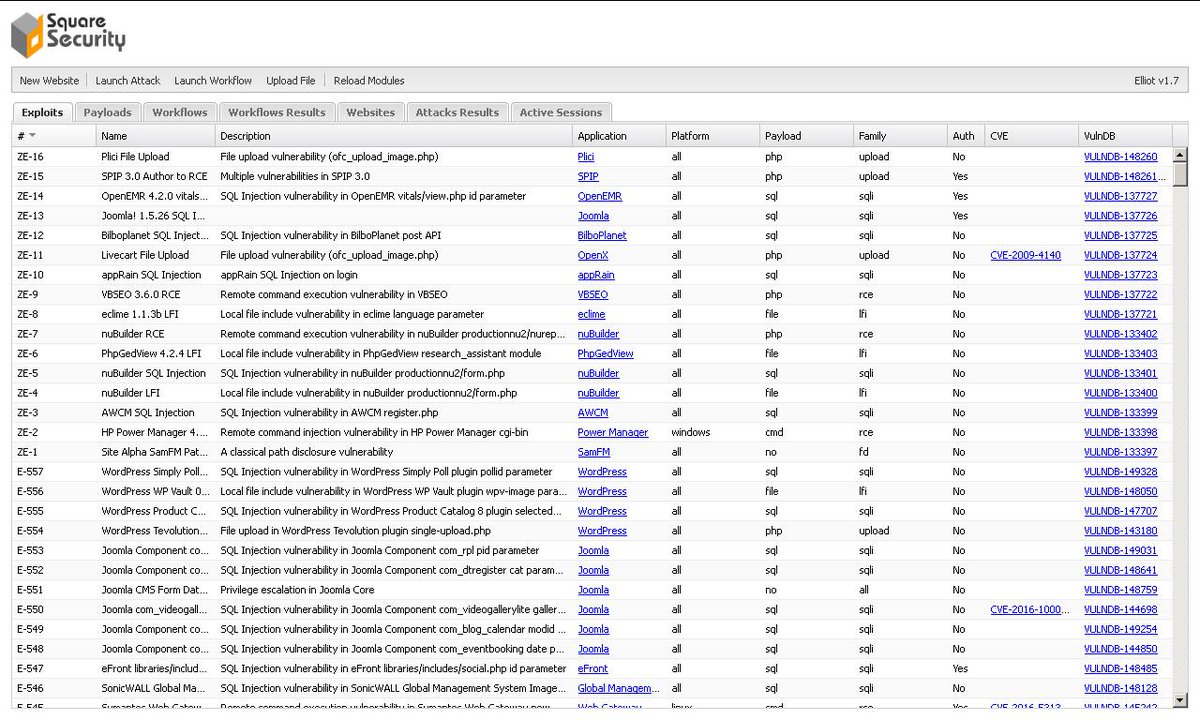Follow the Power Manager application link
This screenshot has width=1200, height=720.
613,433
